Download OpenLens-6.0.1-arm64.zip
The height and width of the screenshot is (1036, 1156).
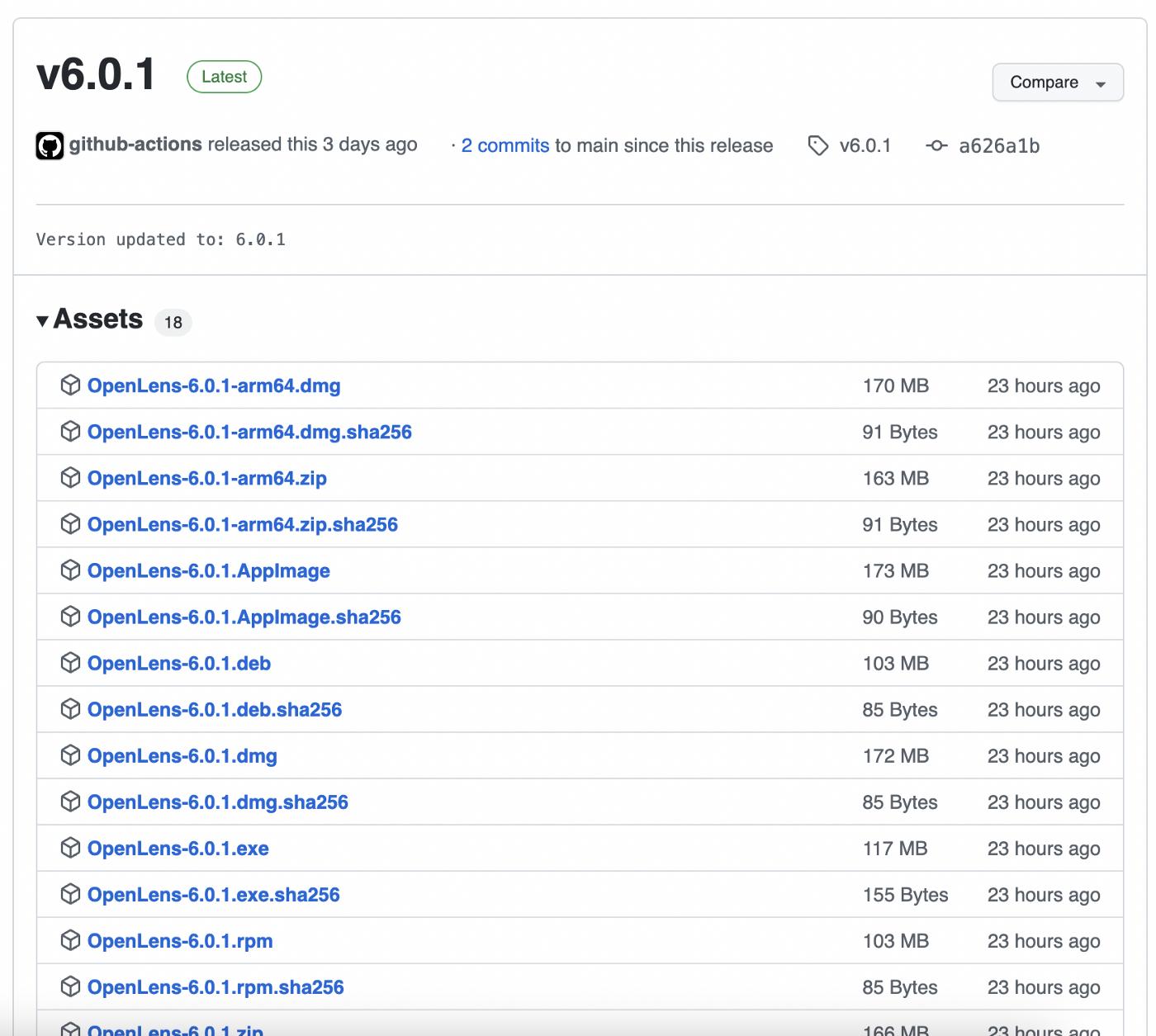pos(206,478)
